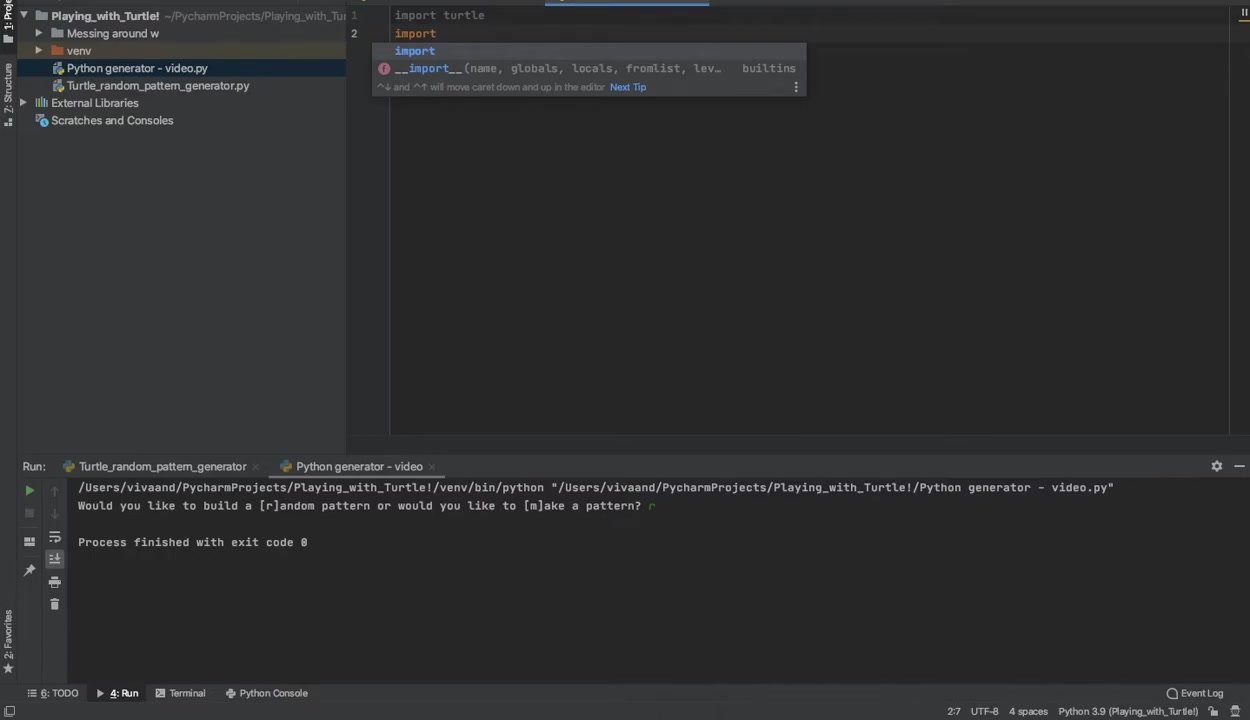This screenshot has height=720, width=1250.
Task: Expand External Libraries node
Action: pyautogui.click(x=24, y=103)
